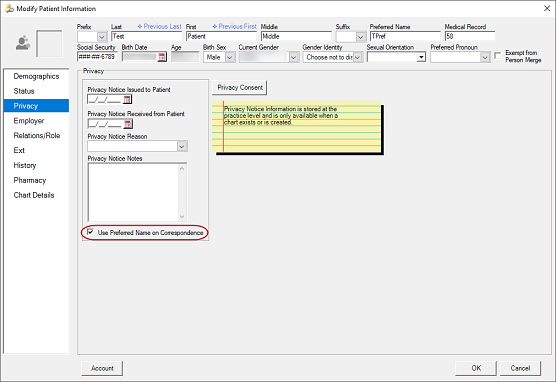Open the Gender Identity dropdown
Image resolution: width=556 pixels, height=382 pixels.
click(357, 57)
